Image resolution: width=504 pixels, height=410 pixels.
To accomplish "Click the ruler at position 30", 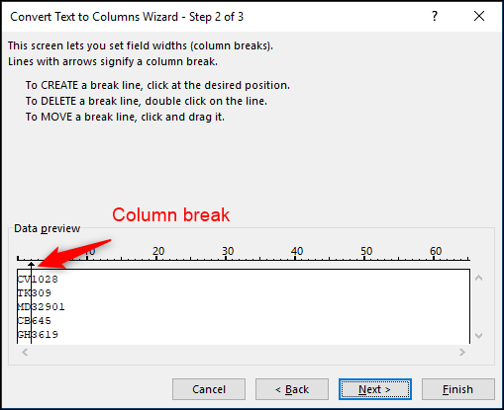I will [226, 258].
